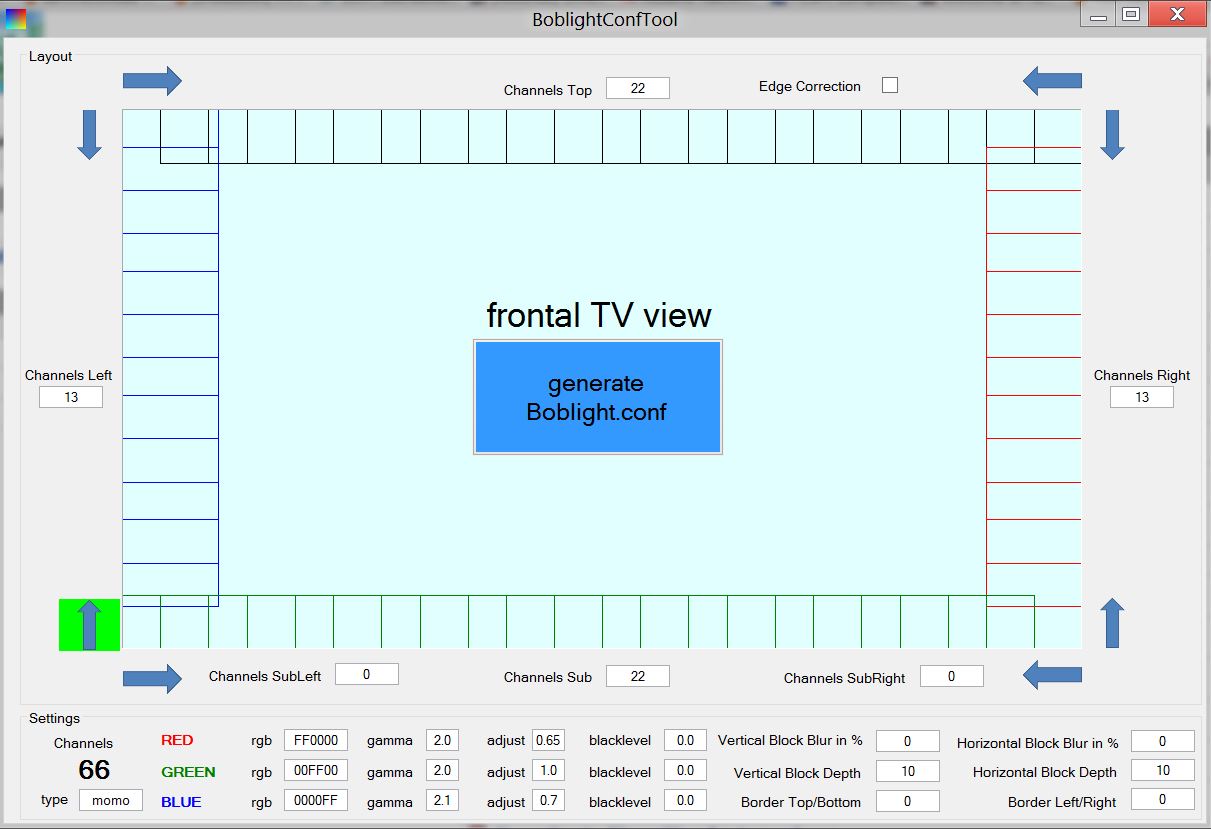Image resolution: width=1211 pixels, height=829 pixels.
Task: Click the GREEN blacklevel field
Action: (x=685, y=770)
